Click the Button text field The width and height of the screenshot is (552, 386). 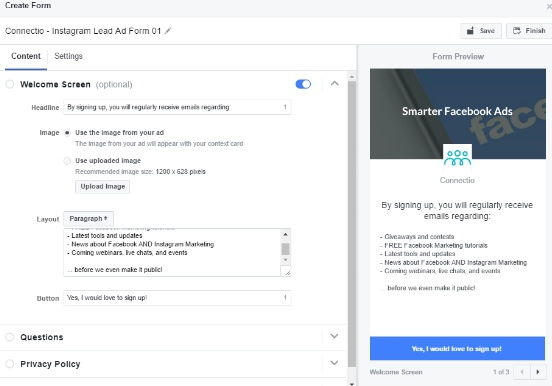177,298
